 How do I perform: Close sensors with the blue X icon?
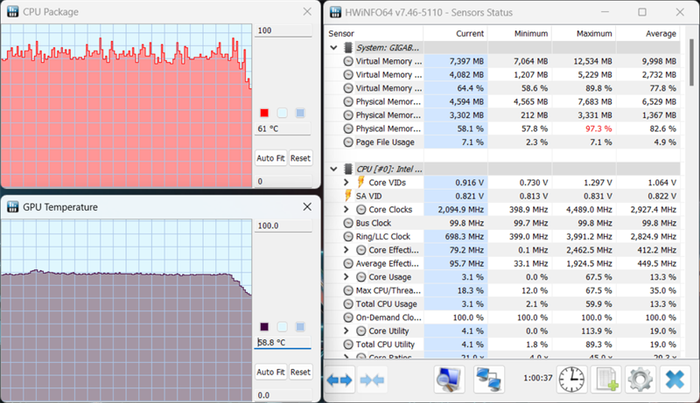tap(674, 380)
